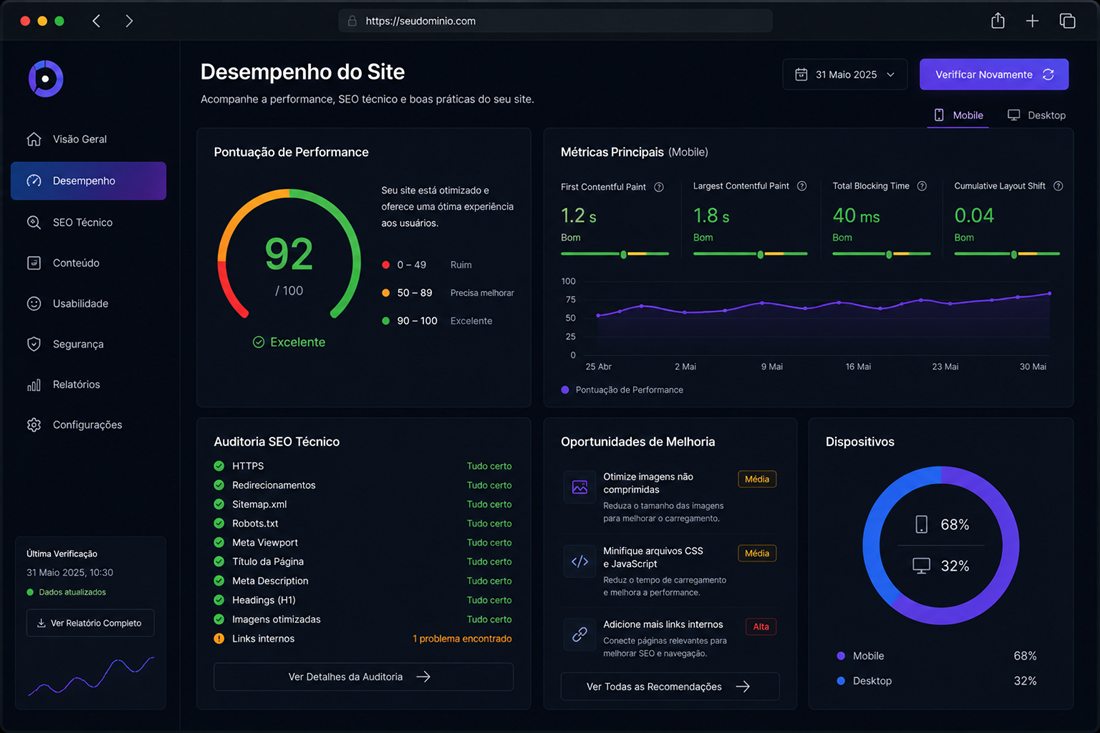Switch to the Desktop tab

[x=1036, y=115]
